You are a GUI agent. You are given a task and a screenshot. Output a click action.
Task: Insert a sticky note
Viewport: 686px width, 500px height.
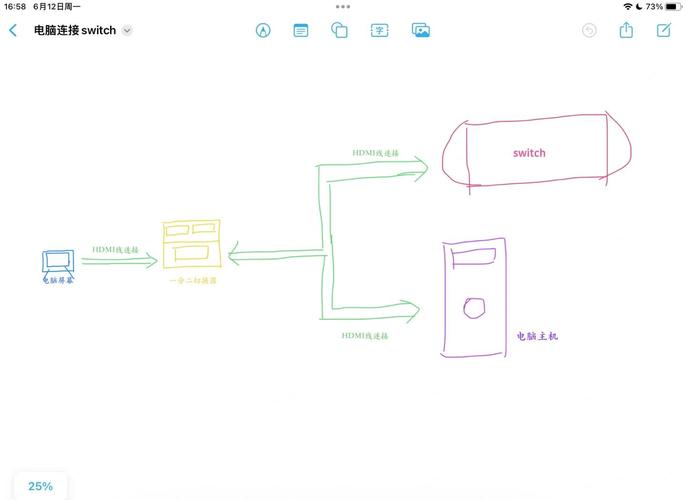[x=301, y=31]
